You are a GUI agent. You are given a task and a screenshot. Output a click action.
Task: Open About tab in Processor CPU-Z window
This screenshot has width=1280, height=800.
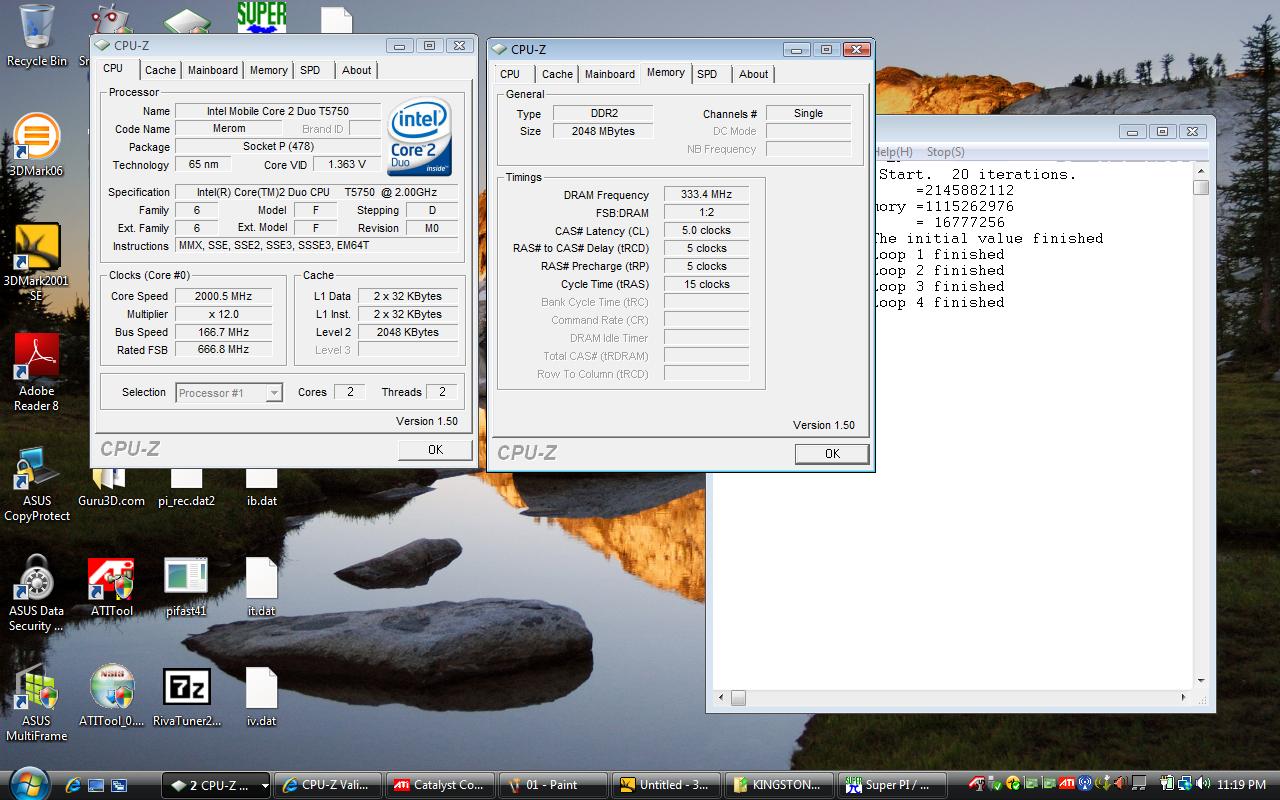(x=356, y=70)
